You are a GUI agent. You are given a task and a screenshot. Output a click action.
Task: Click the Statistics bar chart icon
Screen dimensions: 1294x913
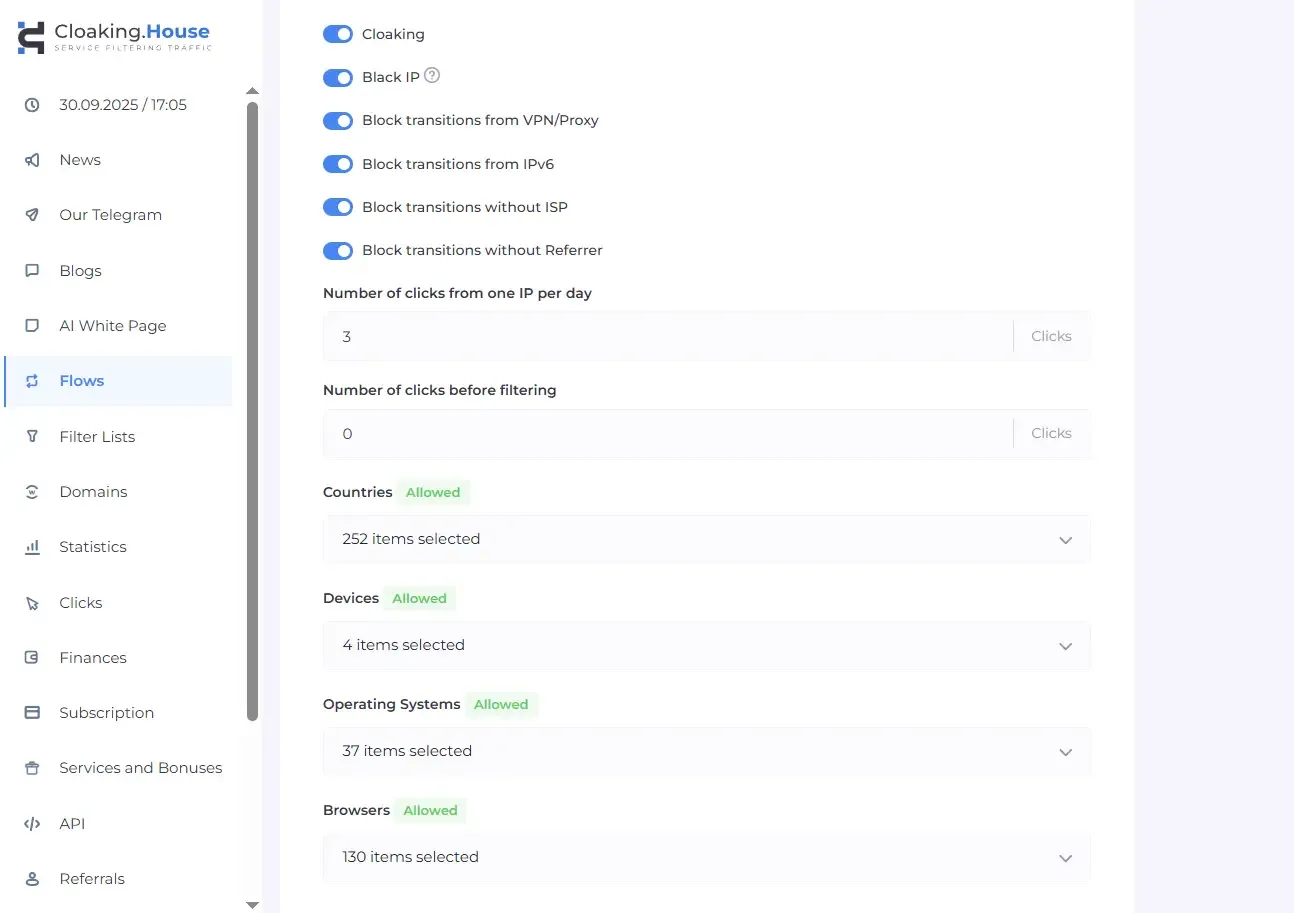31,546
